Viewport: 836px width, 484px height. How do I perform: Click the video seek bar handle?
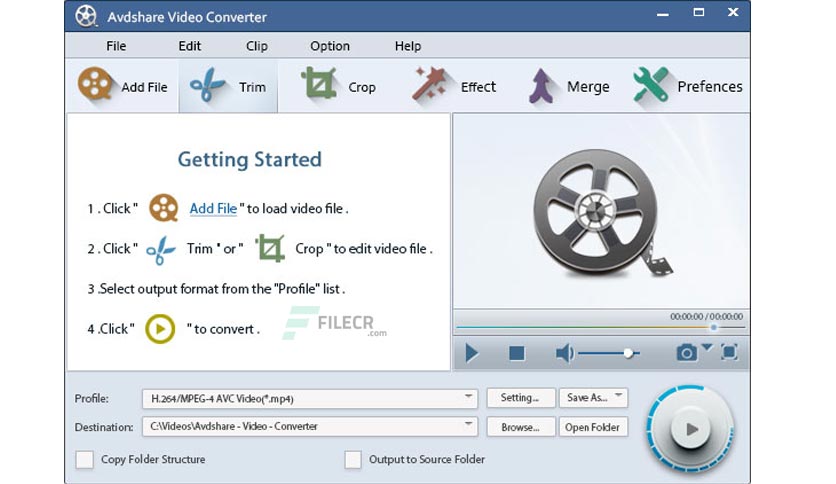pos(713,327)
